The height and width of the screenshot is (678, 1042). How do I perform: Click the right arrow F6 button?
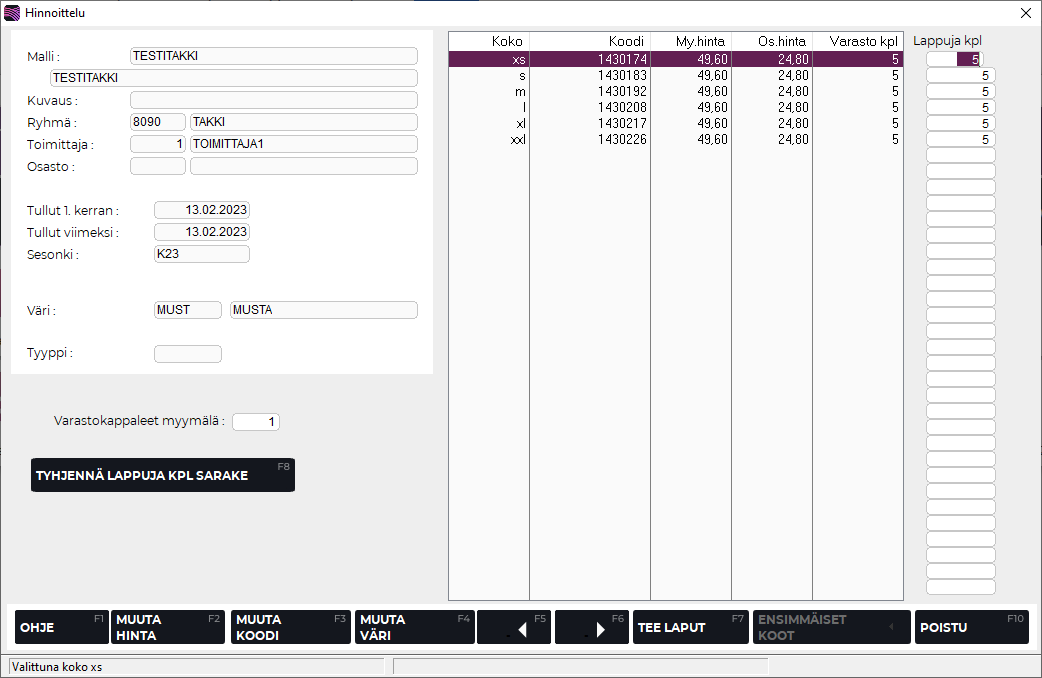592,627
